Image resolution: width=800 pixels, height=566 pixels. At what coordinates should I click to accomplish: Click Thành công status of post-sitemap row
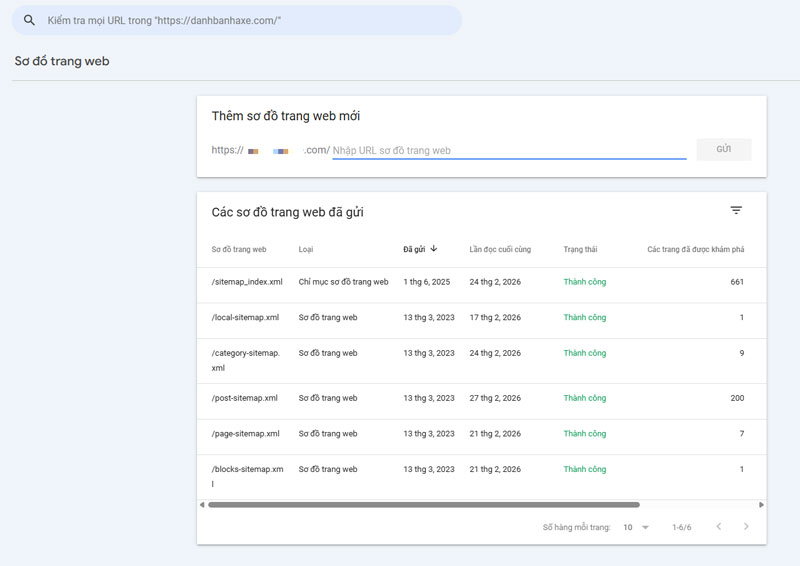point(585,398)
